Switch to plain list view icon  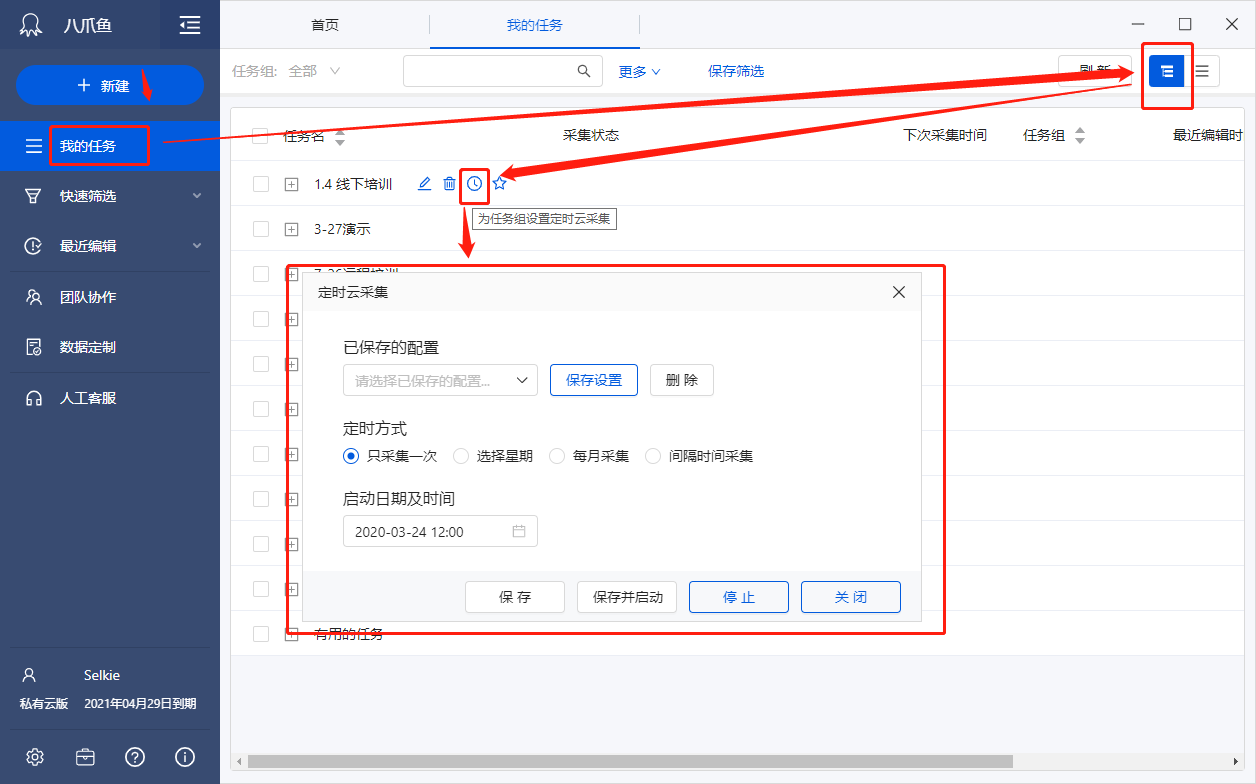click(1202, 71)
